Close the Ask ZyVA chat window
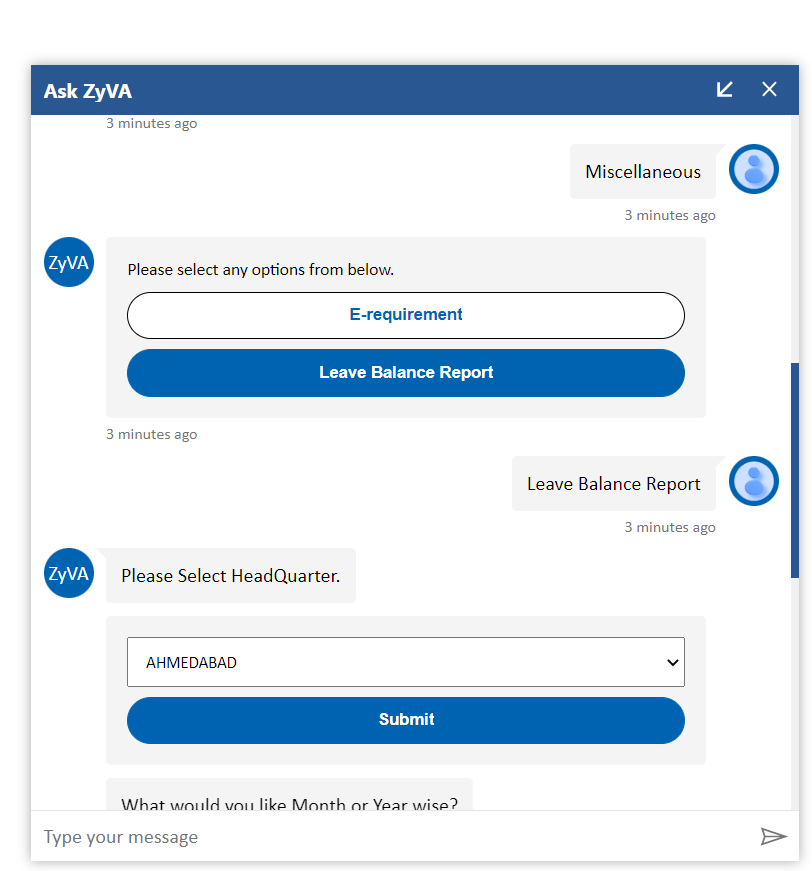 (769, 89)
